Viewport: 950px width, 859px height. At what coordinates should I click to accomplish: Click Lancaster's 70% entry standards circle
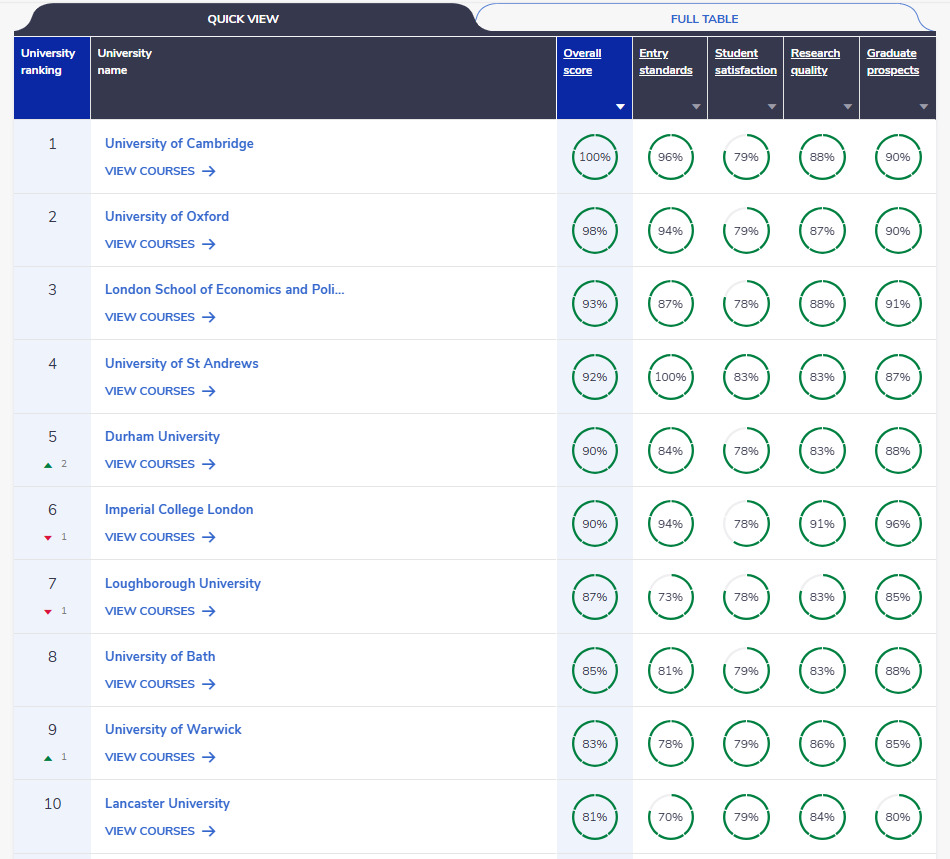(670, 817)
